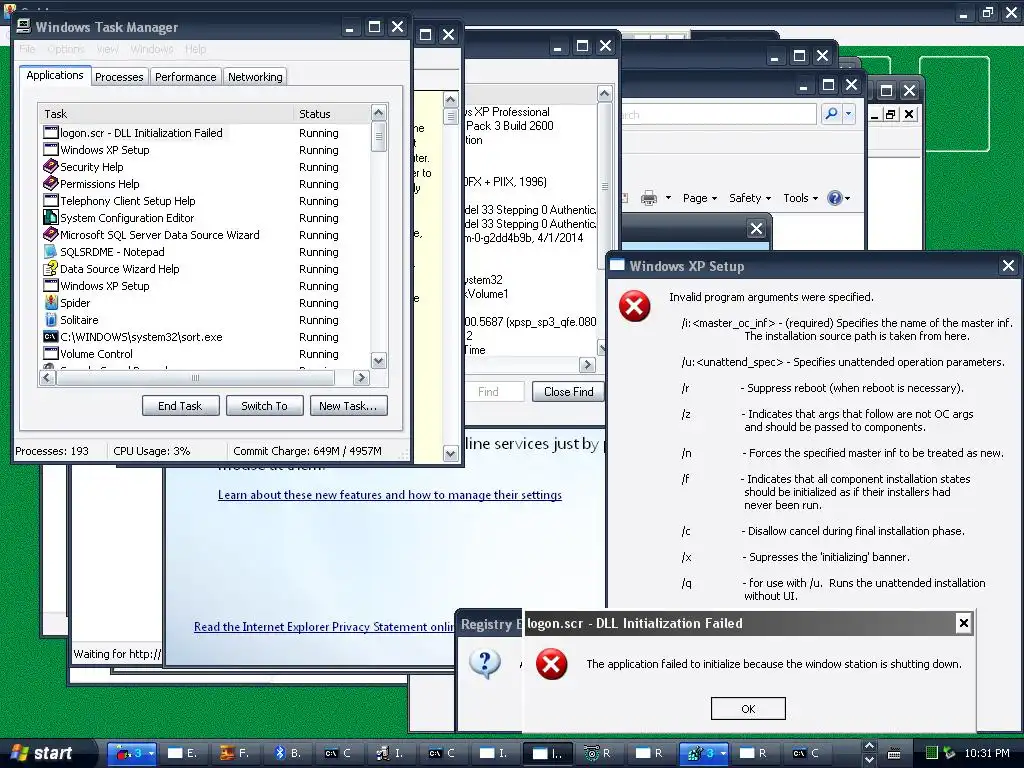
Task: Open the search provider dropdown arrow in Internet Explorer
Action: pos(848,114)
